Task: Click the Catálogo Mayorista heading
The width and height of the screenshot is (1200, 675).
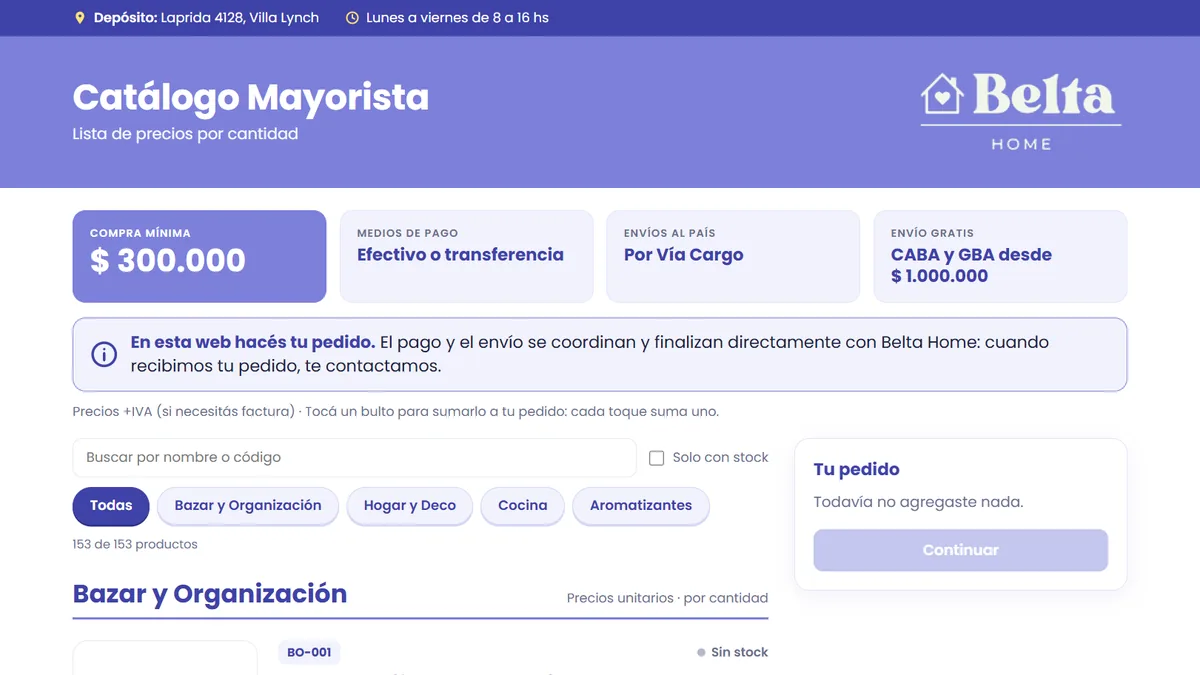Action: tap(251, 97)
